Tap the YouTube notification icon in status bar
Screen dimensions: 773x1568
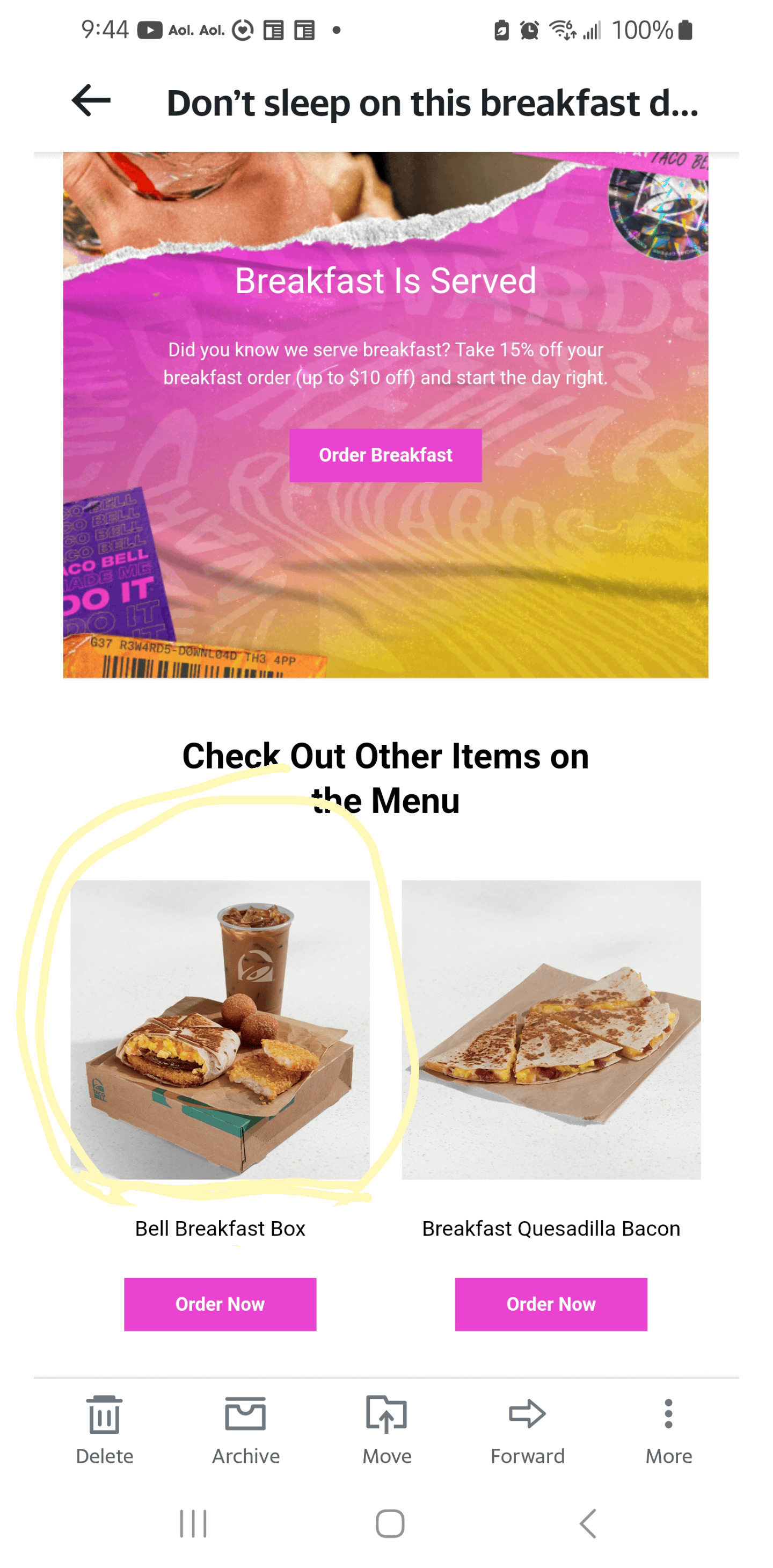coord(150,30)
